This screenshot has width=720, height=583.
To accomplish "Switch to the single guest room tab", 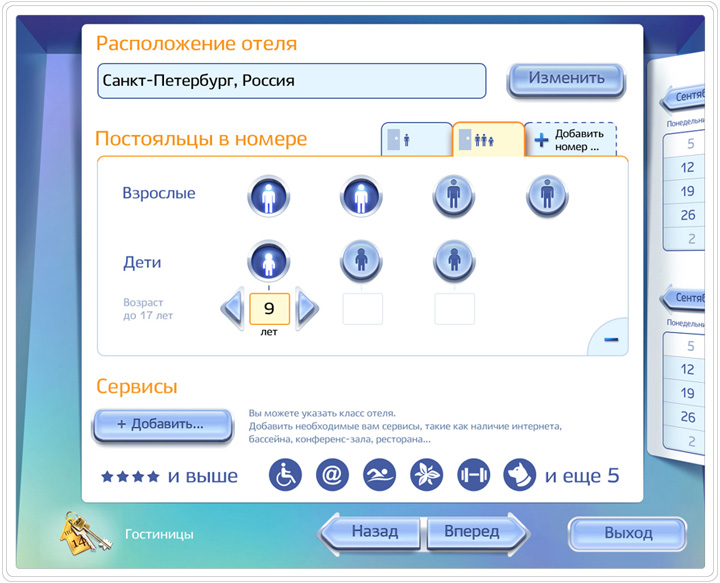I will pos(415,141).
